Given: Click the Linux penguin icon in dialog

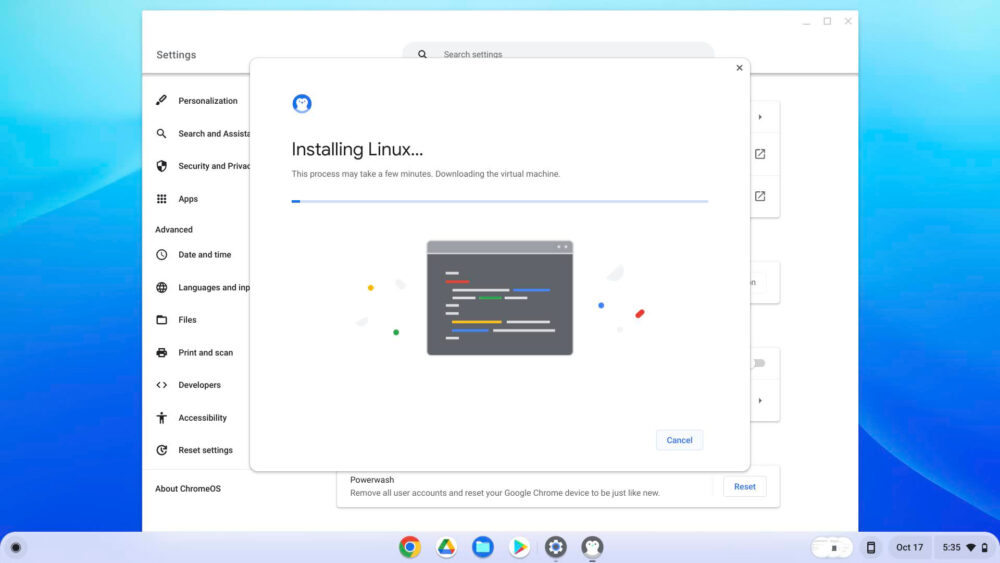Looking at the screenshot, I should [x=302, y=103].
